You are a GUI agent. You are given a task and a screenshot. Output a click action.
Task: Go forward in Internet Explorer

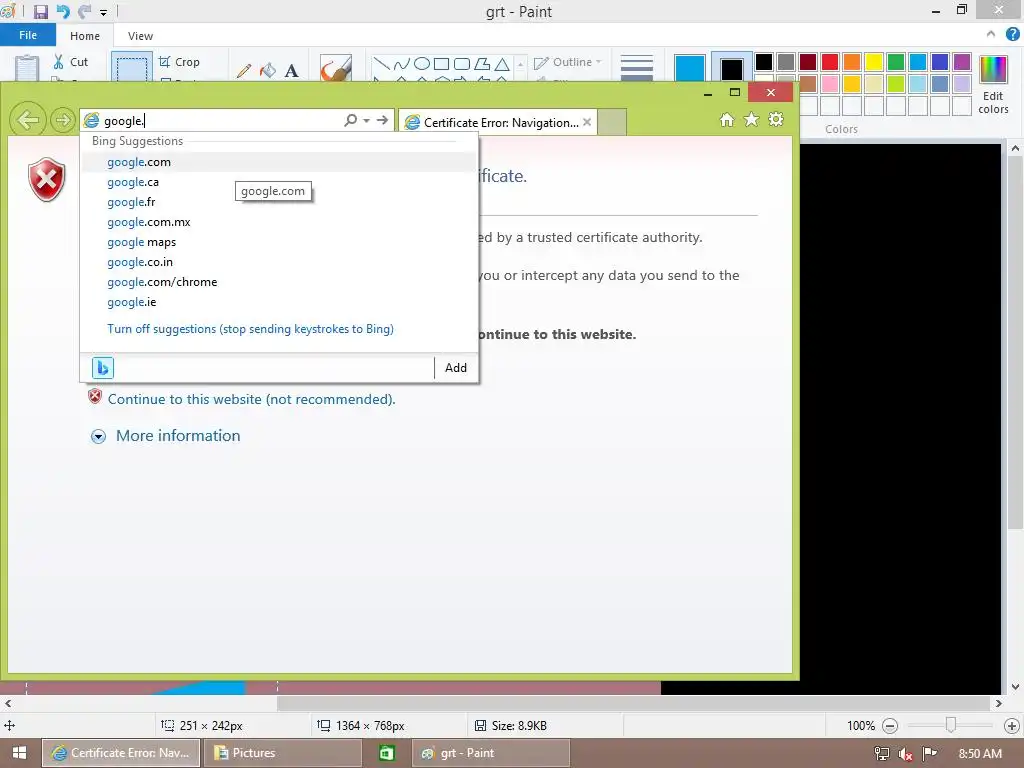pyautogui.click(x=63, y=120)
